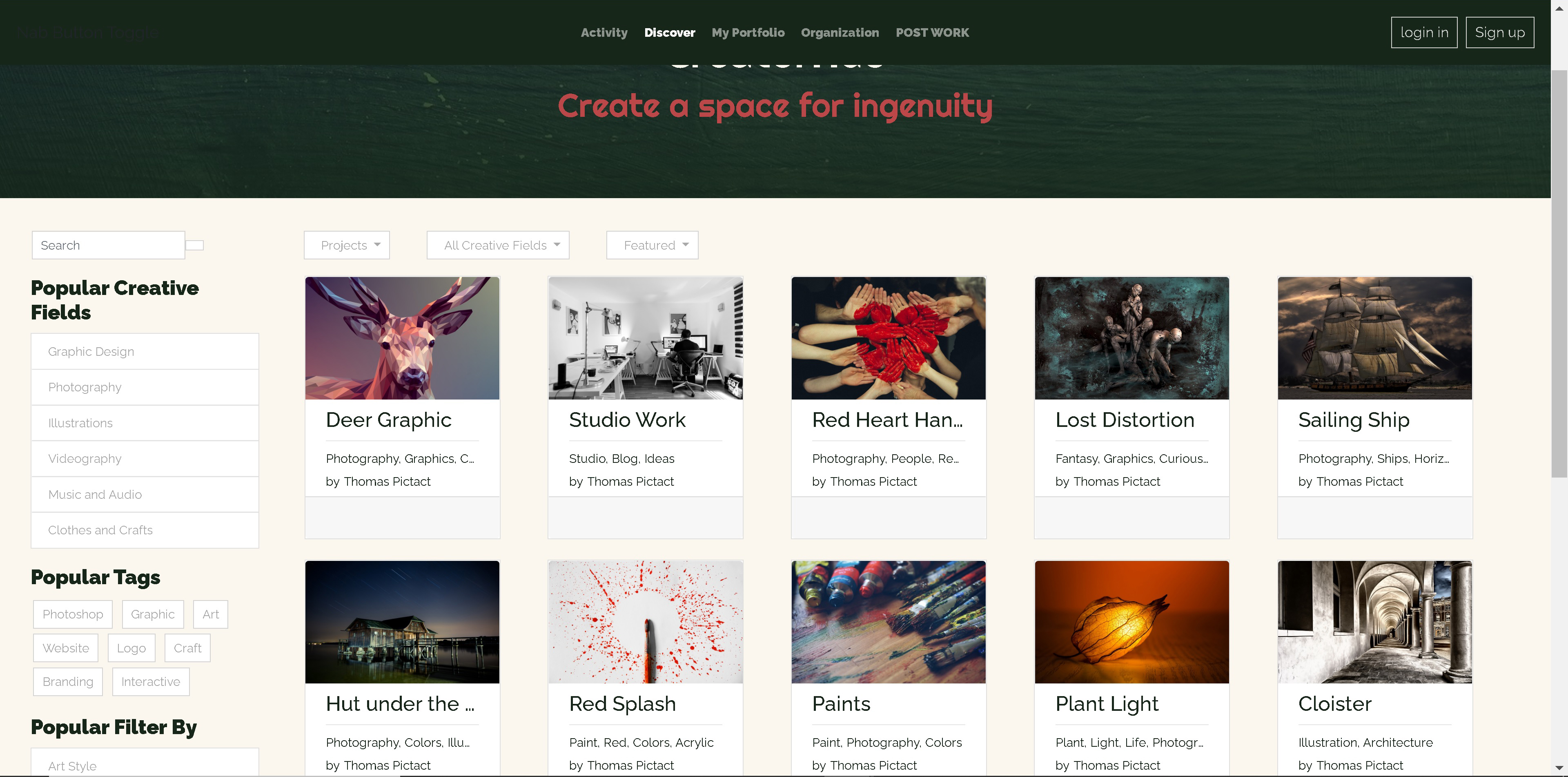Image resolution: width=1568 pixels, height=777 pixels.
Task: Click the Art tag
Action: [x=211, y=614]
